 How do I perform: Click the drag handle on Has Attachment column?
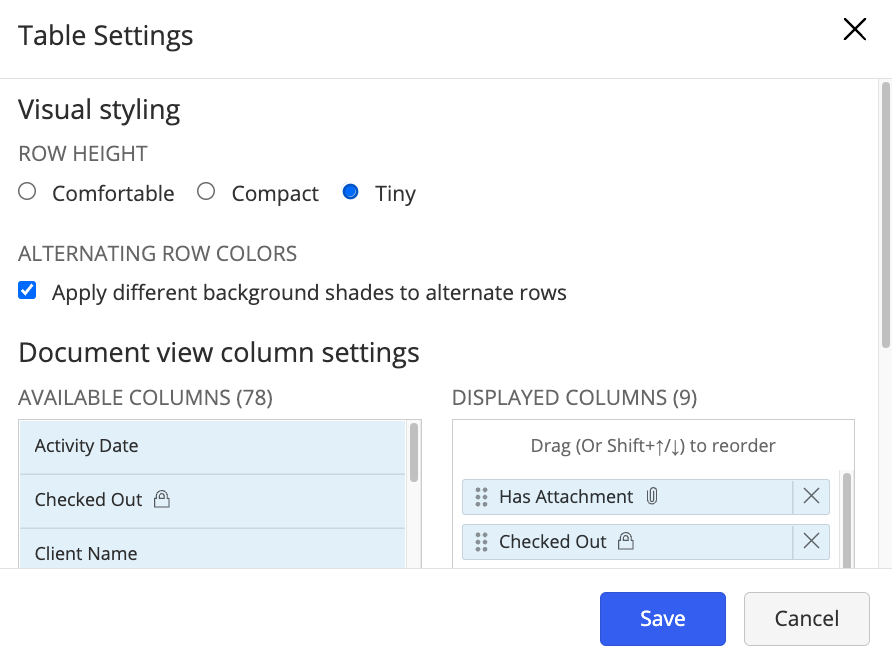point(481,497)
